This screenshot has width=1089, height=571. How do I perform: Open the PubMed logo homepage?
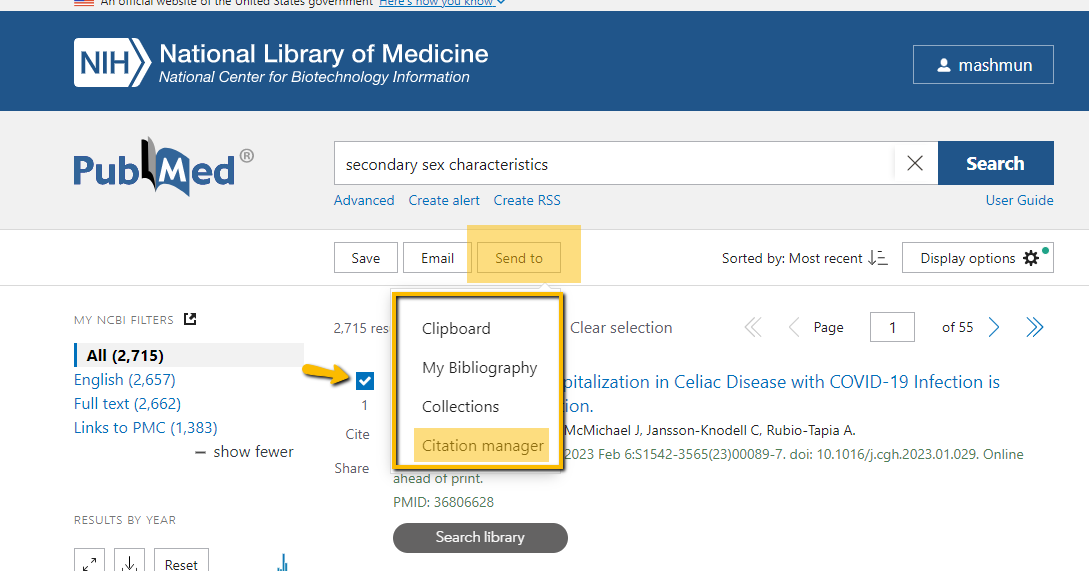164,167
